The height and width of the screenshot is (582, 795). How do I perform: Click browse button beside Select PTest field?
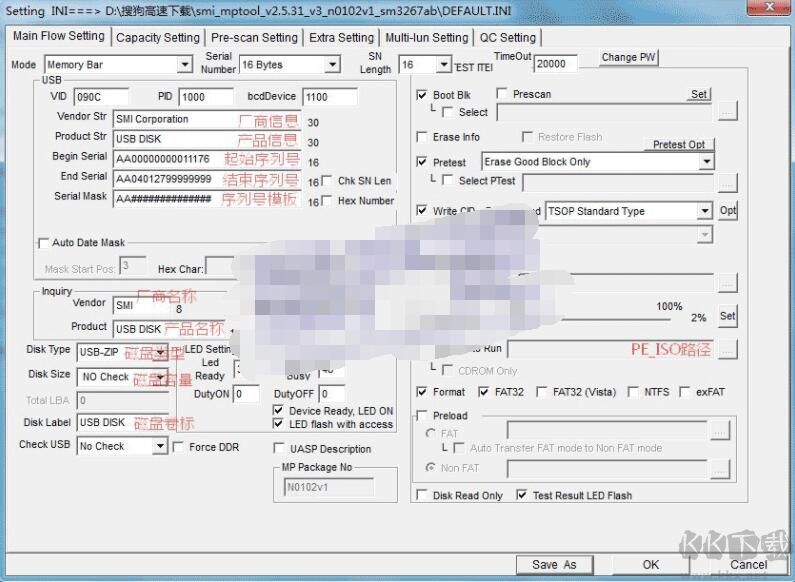(x=728, y=183)
